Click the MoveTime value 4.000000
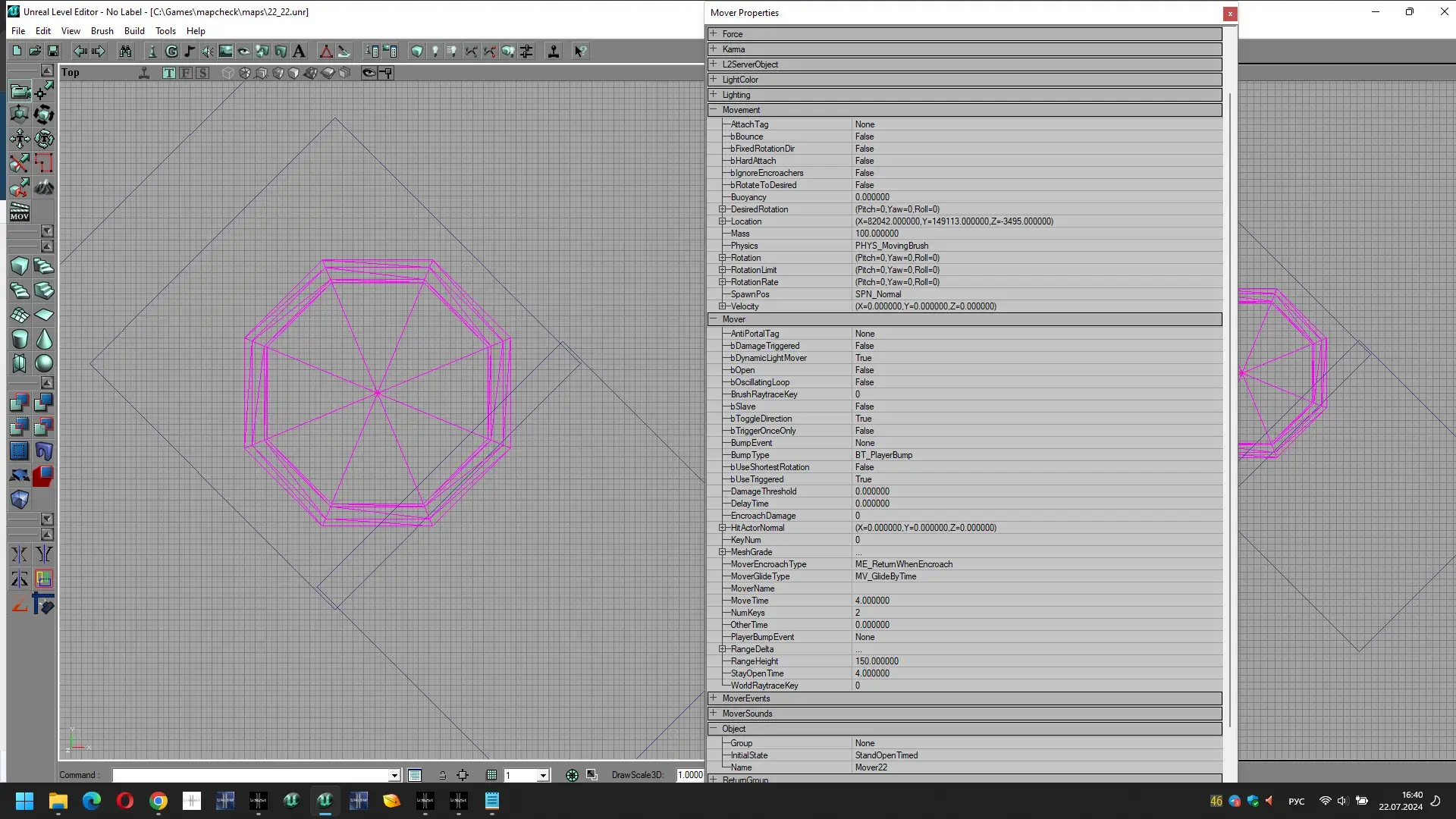The height and width of the screenshot is (819, 1456). (872, 601)
